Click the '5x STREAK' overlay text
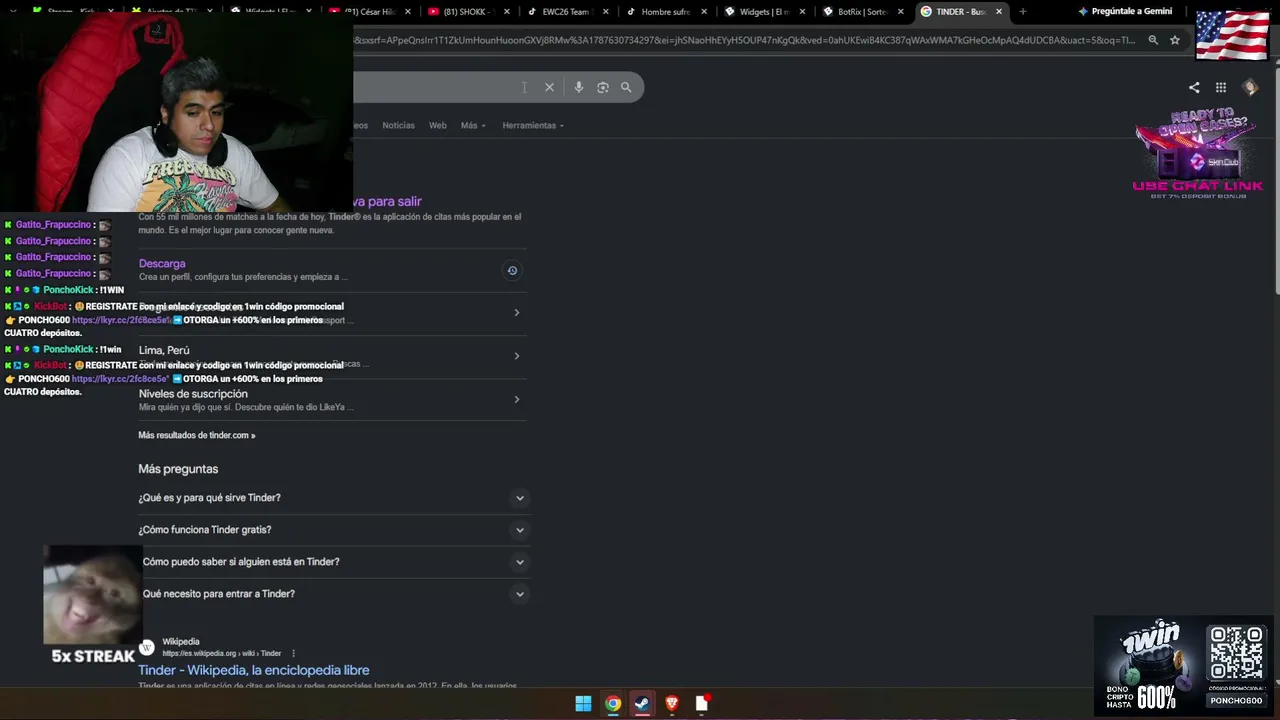Image resolution: width=1280 pixels, height=720 pixels. (93, 656)
